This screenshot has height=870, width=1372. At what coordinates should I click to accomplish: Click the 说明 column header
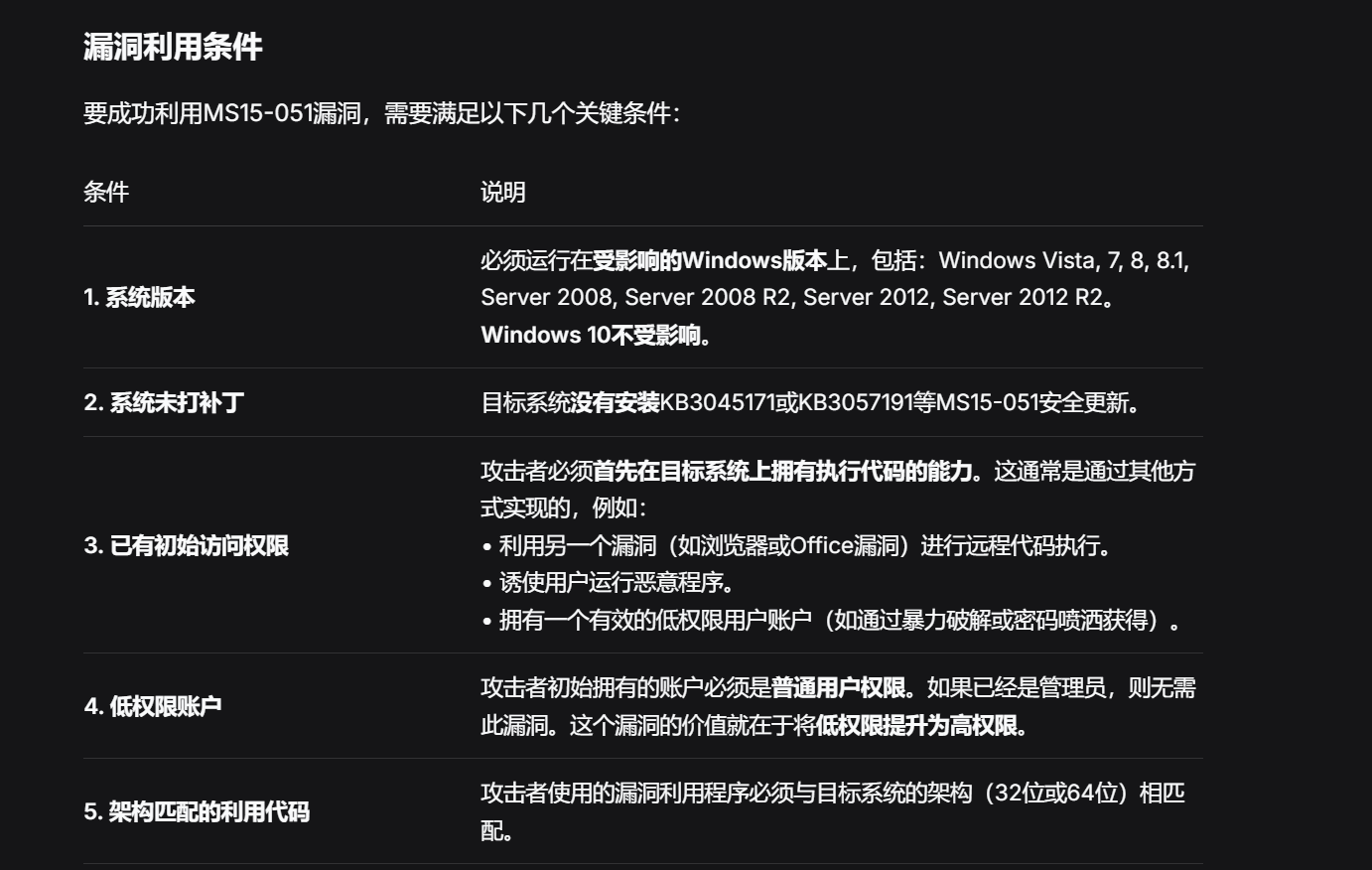503,192
